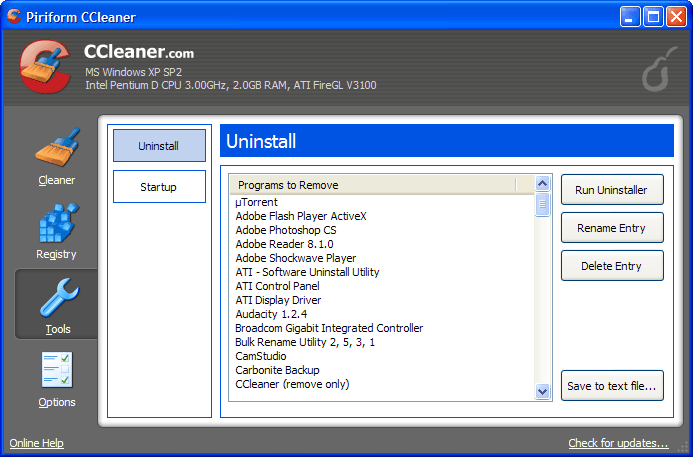Image resolution: width=693 pixels, height=457 pixels.
Task: Click the Check for updates link
Action: (618, 443)
